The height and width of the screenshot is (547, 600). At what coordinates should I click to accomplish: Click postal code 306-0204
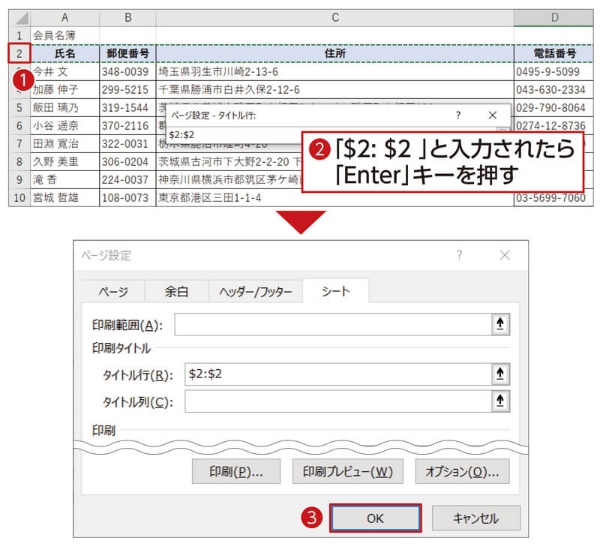pyautogui.click(x=128, y=162)
